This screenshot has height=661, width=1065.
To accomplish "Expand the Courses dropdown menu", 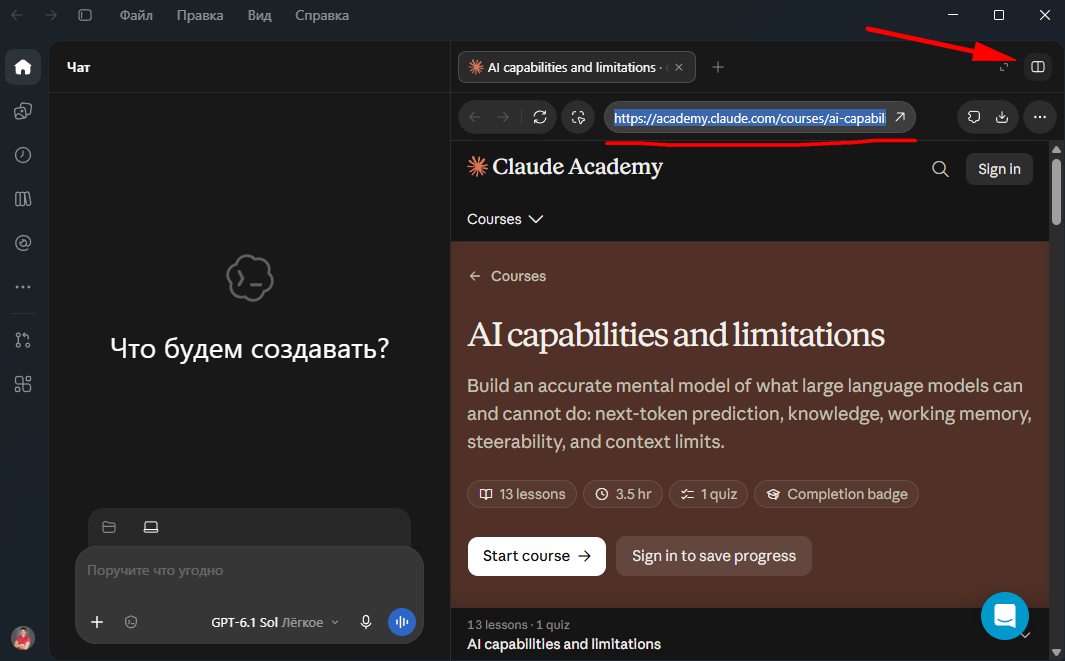I will tap(505, 219).
